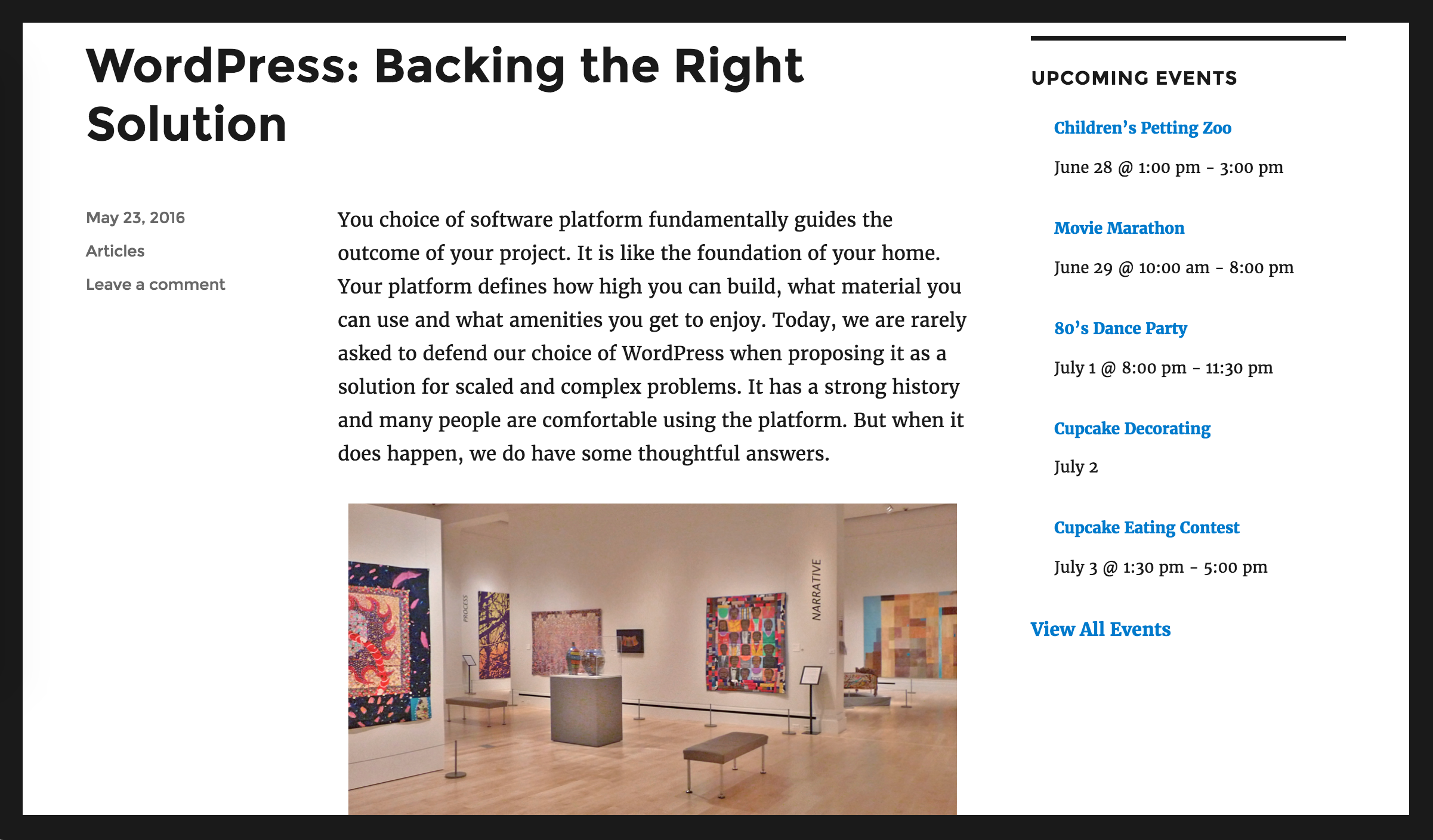The image size is (1433, 840).
Task: Open the Movie Marathon event link
Action: 1119,228
